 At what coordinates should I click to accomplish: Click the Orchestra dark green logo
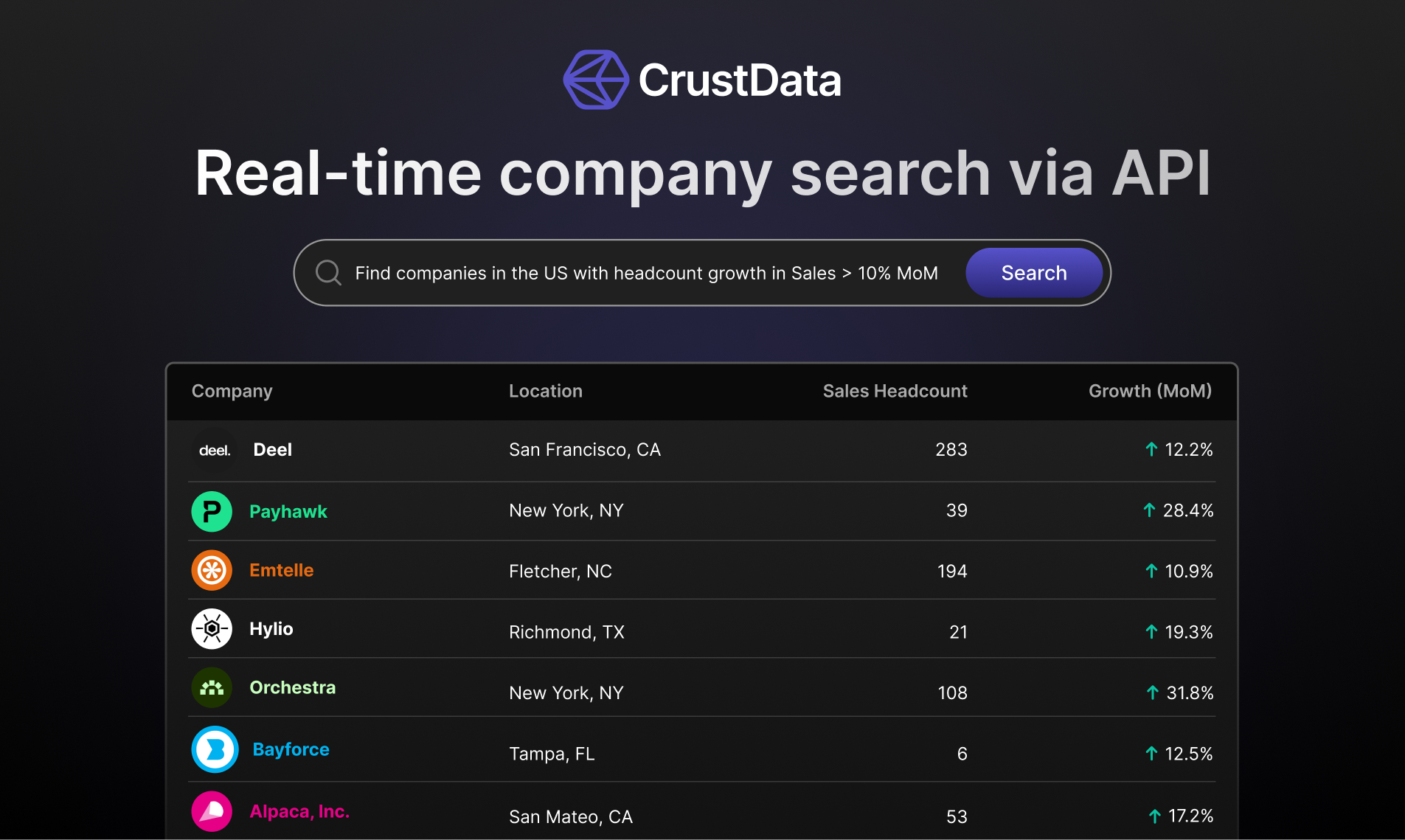212,687
